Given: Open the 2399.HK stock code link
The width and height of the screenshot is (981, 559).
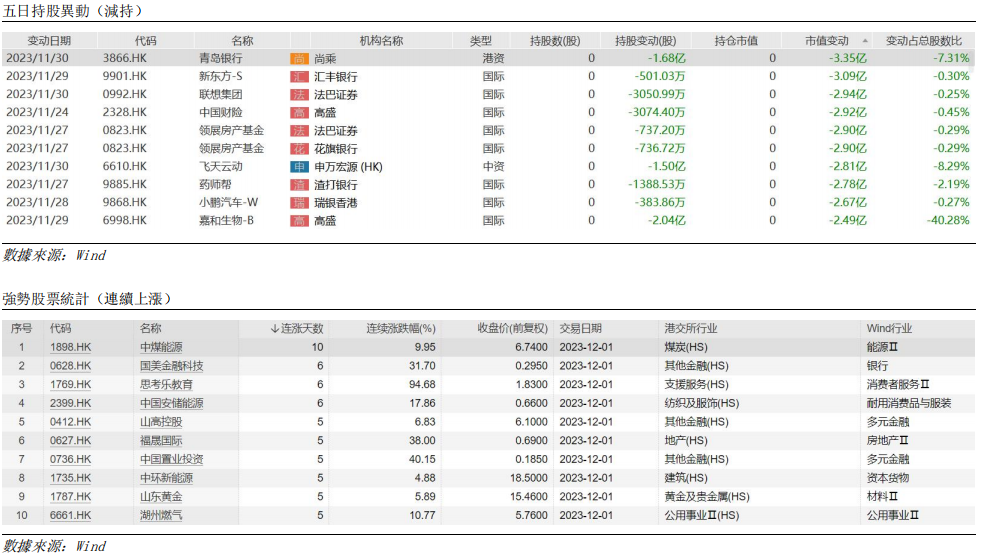Looking at the screenshot, I should click(70, 404).
